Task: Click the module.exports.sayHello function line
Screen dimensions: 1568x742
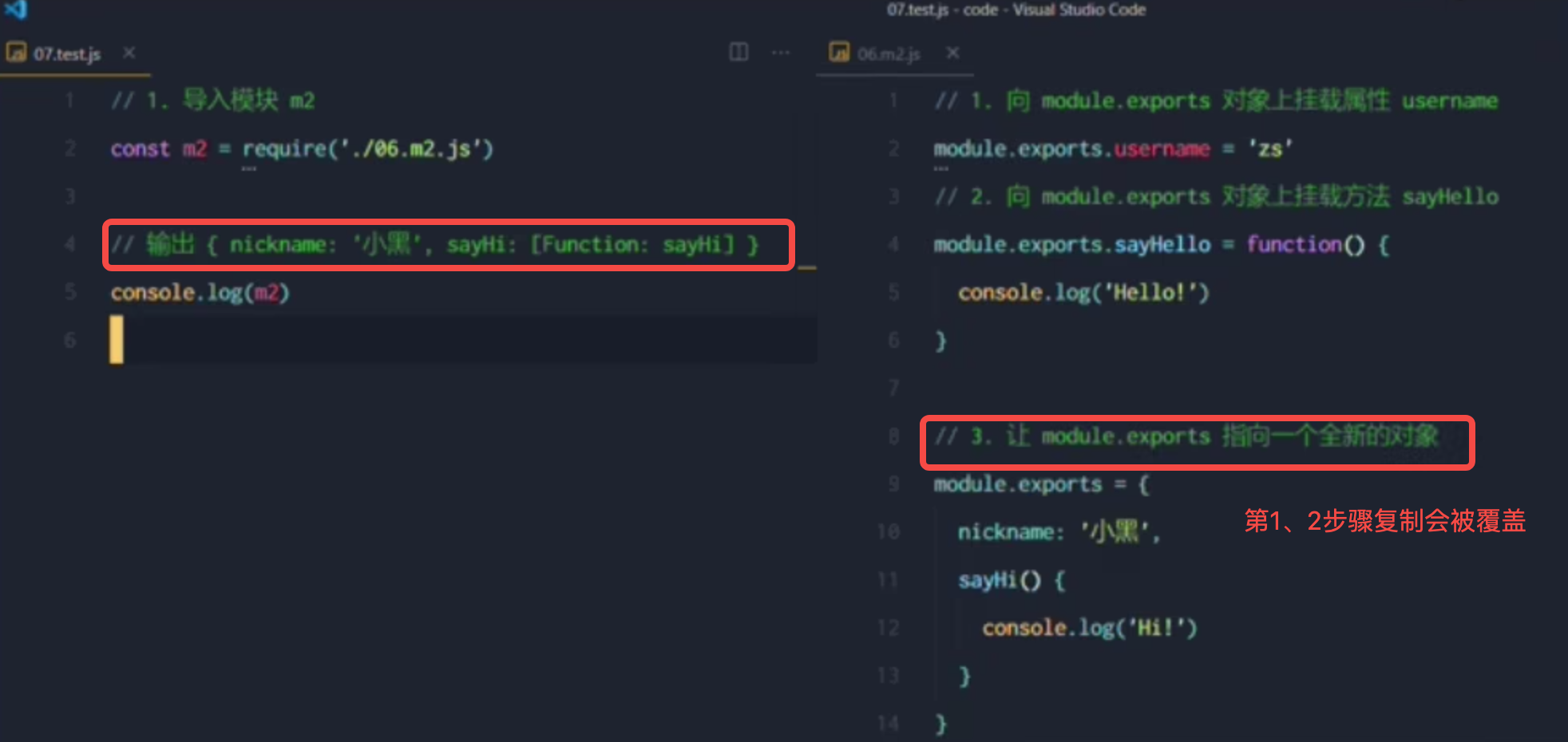Action: (1162, 245)
